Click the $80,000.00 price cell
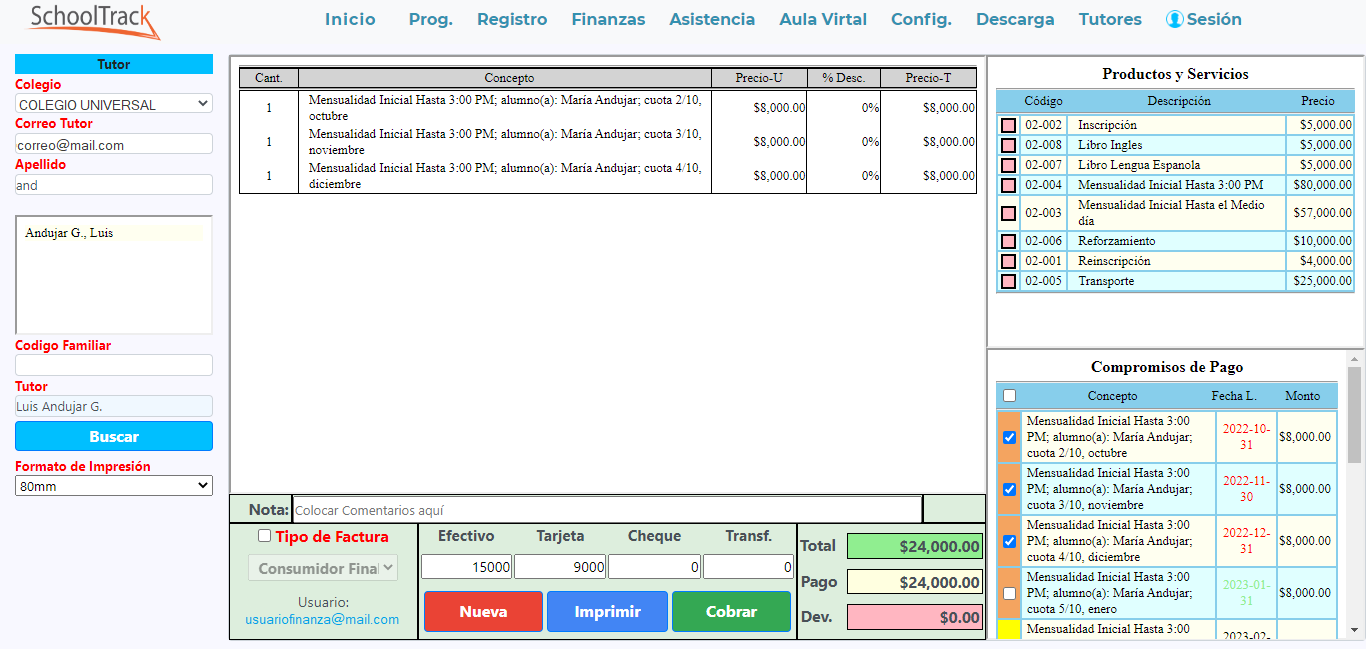The width and height of the screenshot is (1366, 649). tap(1320, 185)
